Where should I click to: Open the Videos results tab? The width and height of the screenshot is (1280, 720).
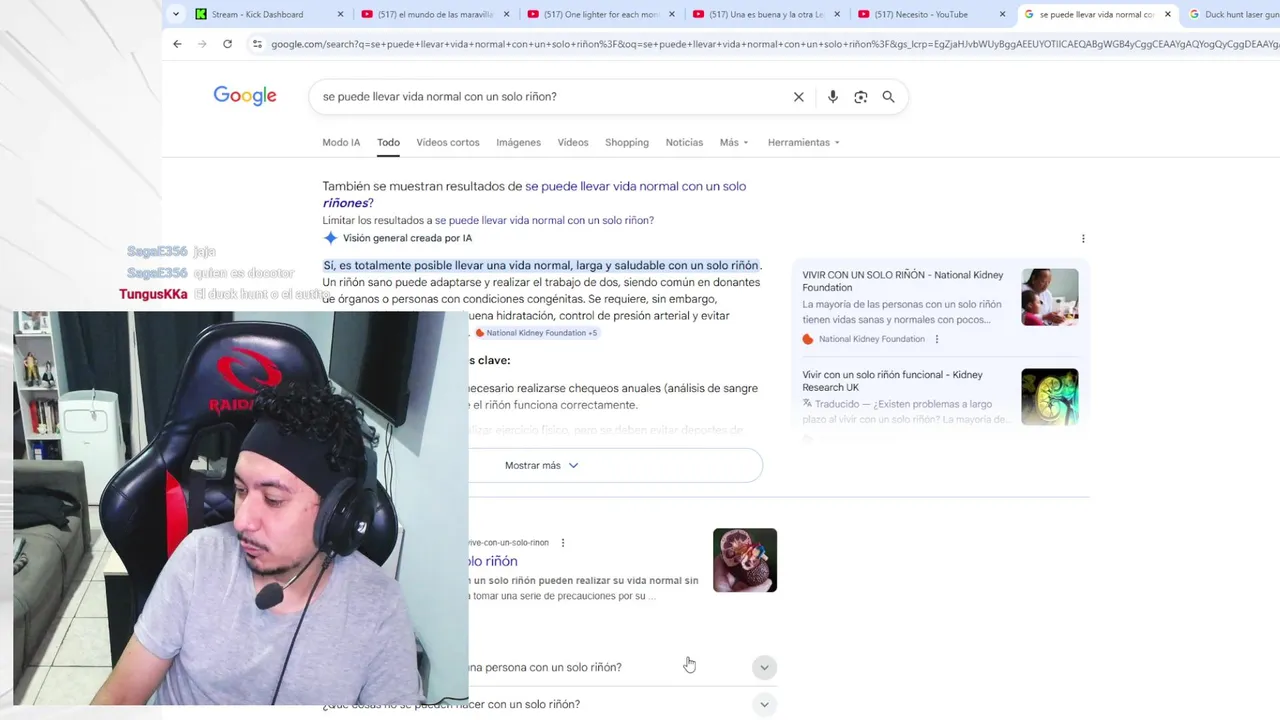(573, 142)
